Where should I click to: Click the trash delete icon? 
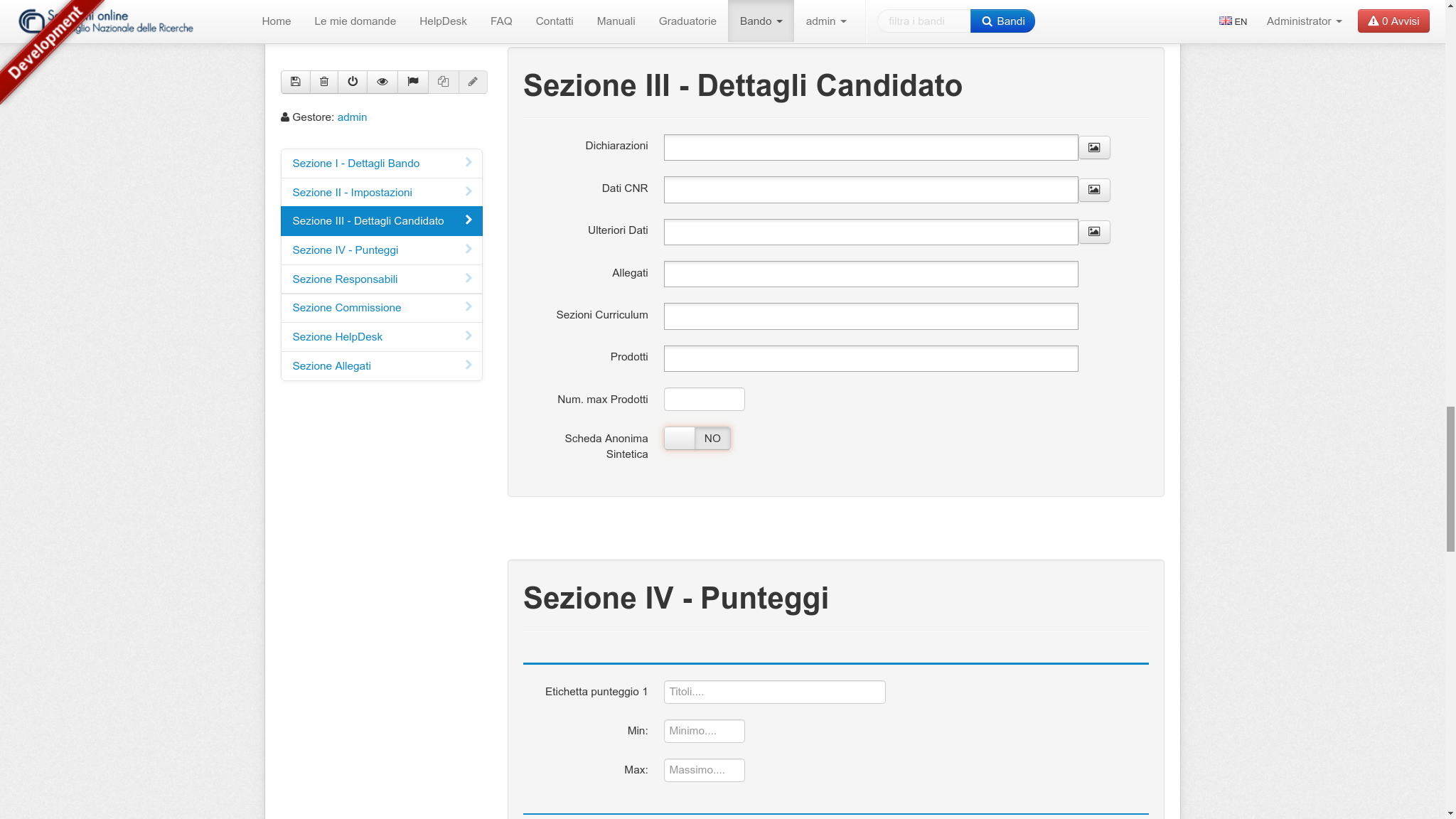324,82
